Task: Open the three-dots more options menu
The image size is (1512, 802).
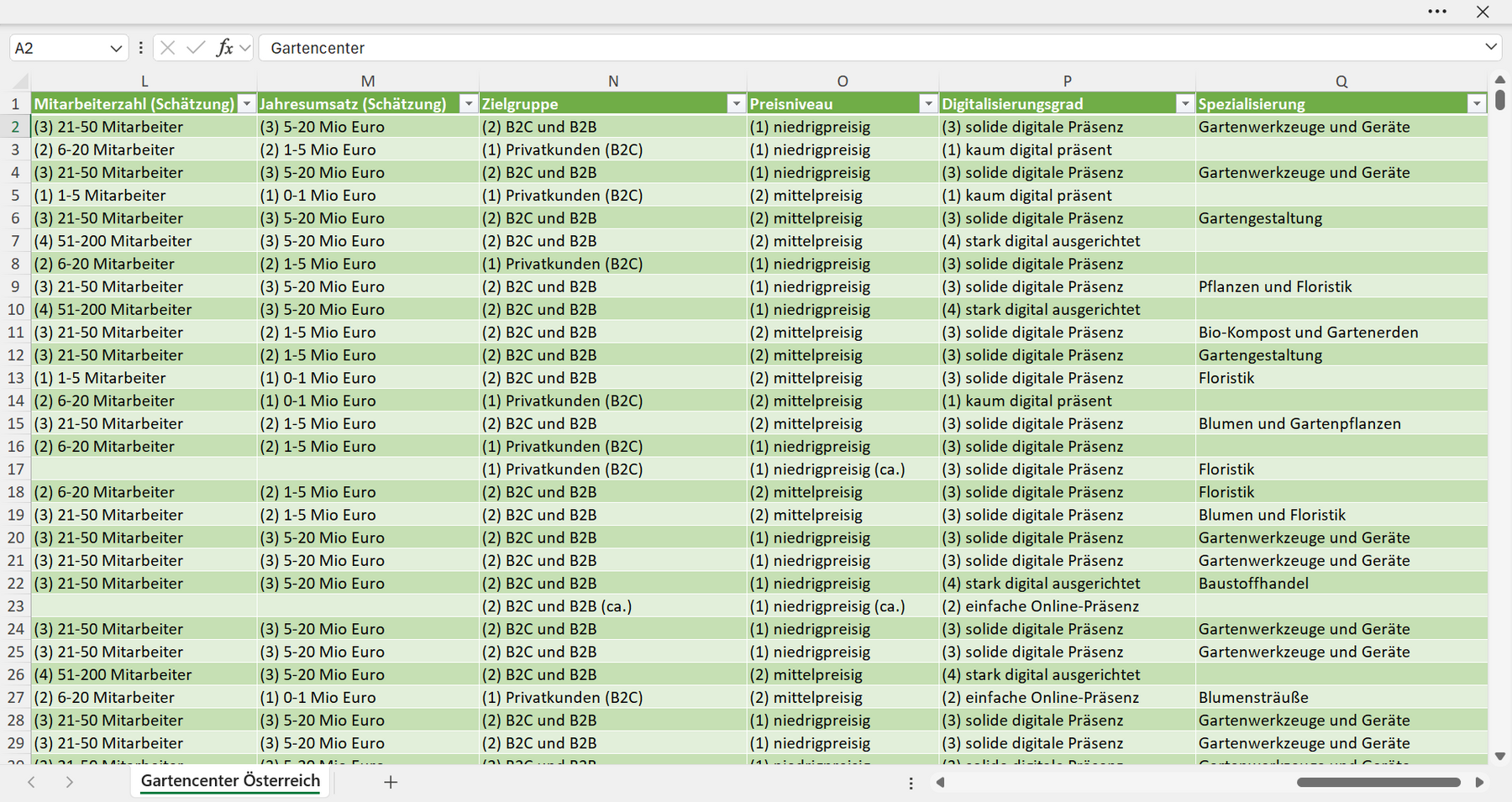Action: (x=1437, y=12)
